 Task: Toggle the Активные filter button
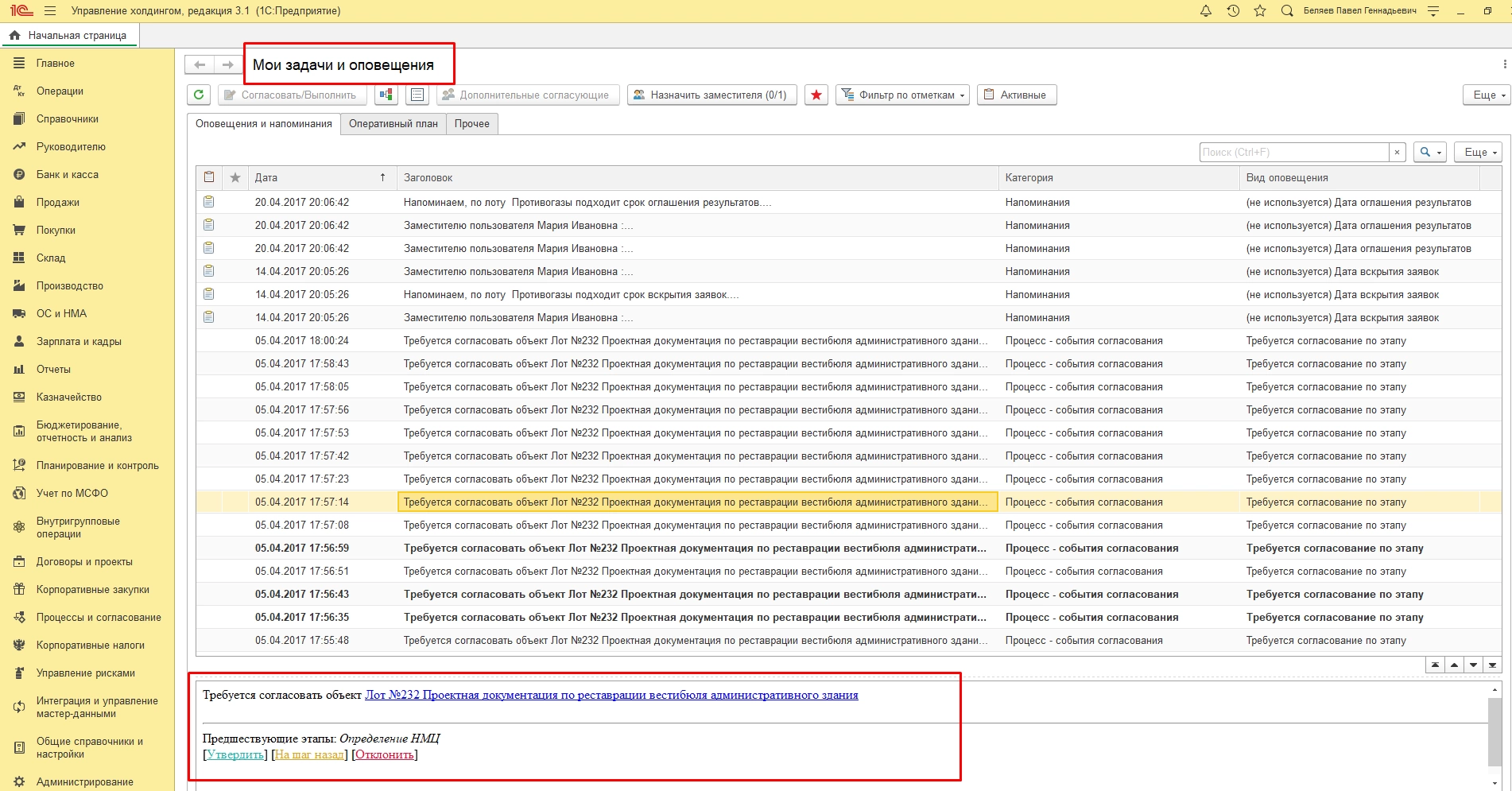click(x=1017, y=95)
